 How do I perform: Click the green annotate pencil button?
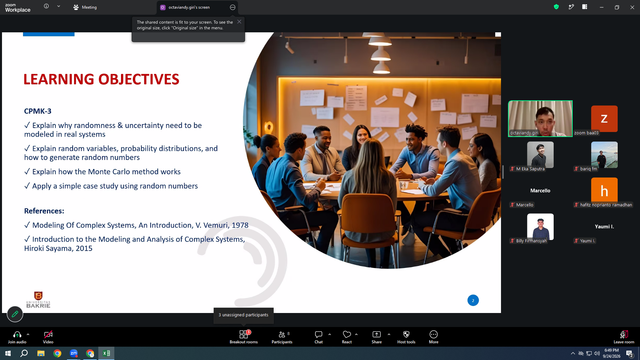point(15,314)
